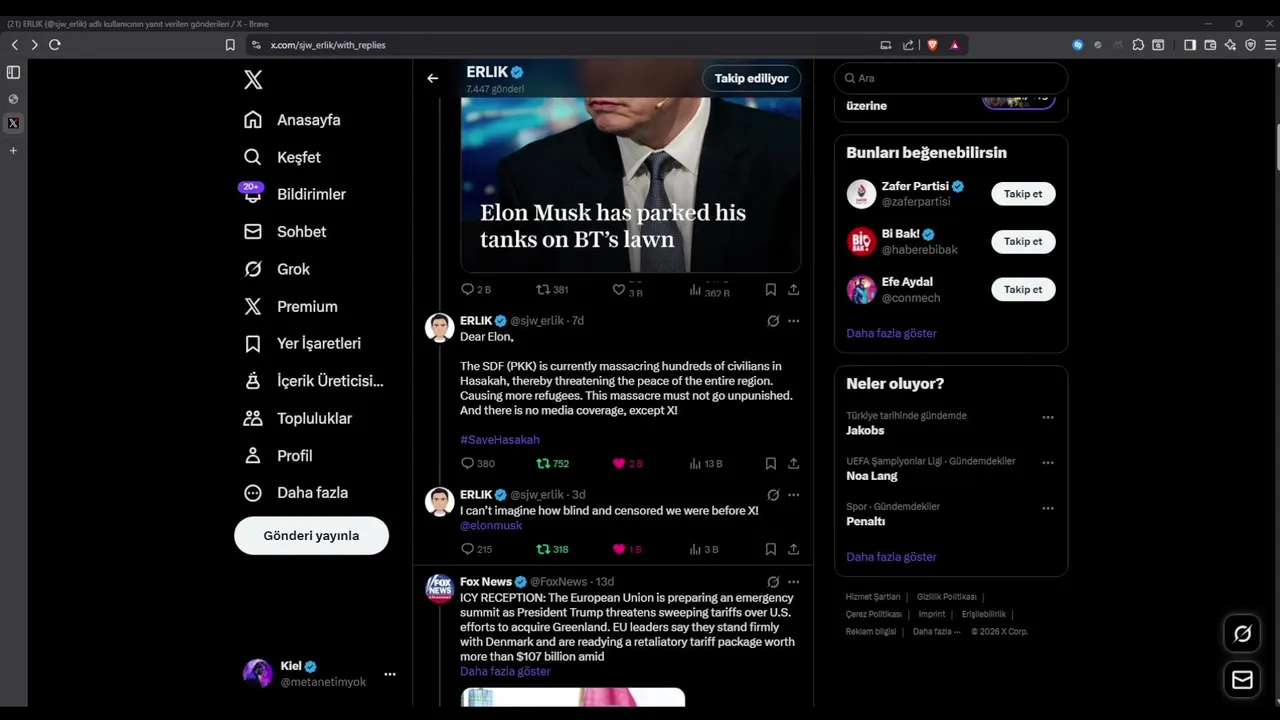This screenshot has height=720, width=1280.
Task: Expand Daha fazla menu in sidebar
Action: [295, 492]
